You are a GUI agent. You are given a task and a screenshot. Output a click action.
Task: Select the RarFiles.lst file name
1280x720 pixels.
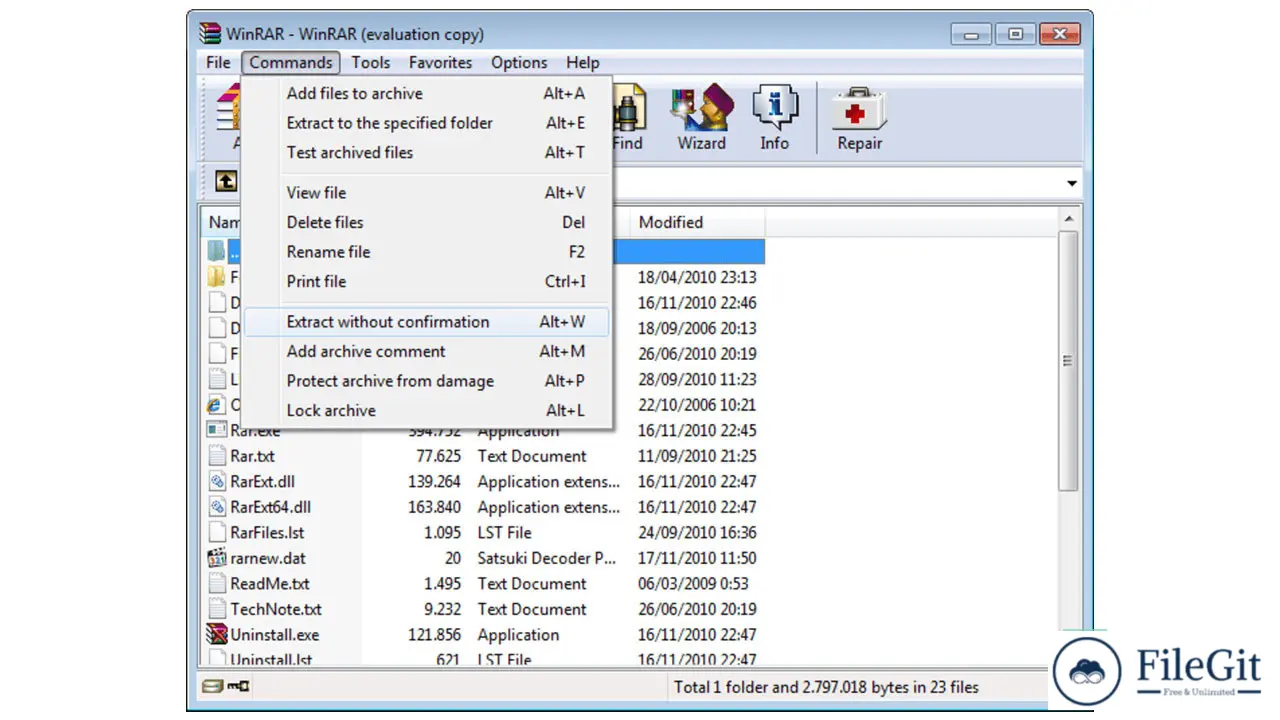coord(267,532)
